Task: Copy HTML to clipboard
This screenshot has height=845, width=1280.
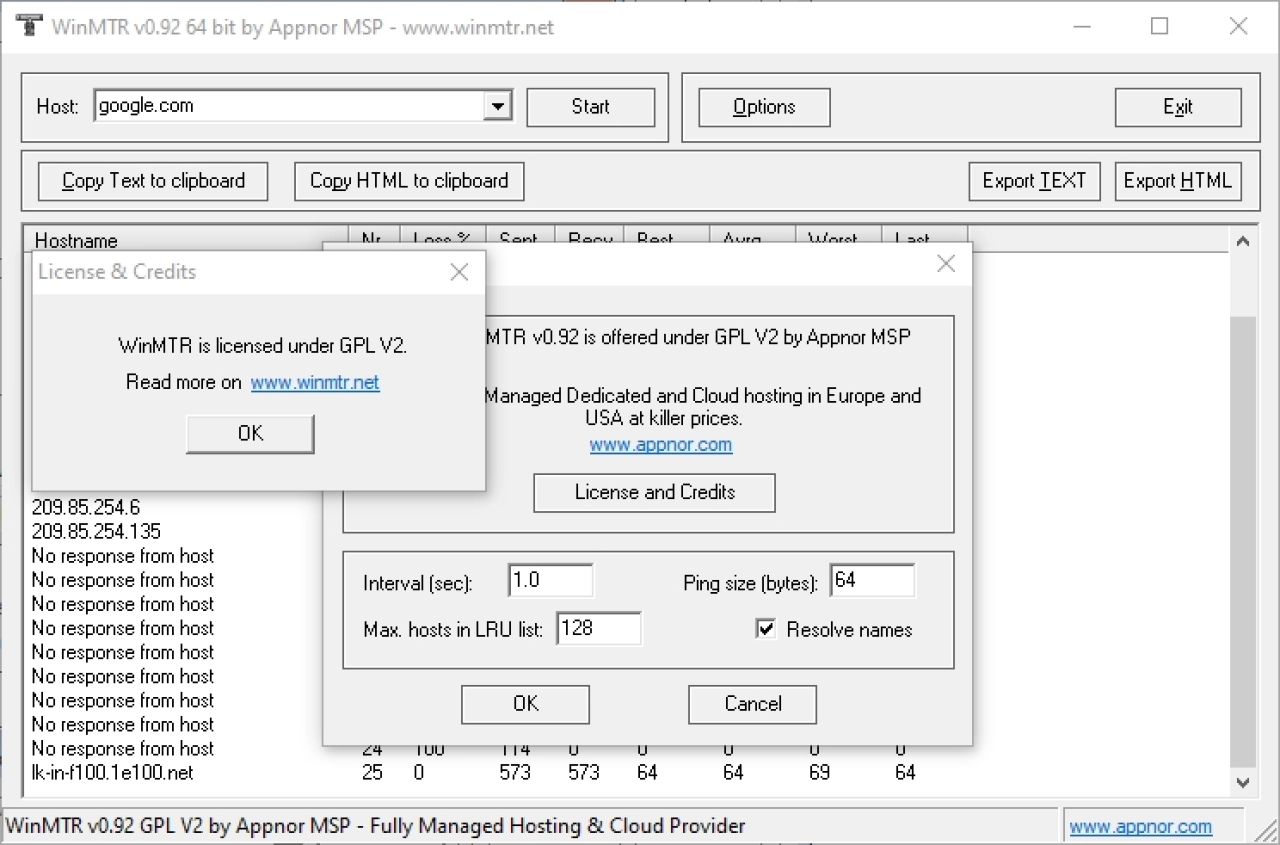Action: pyautogui.click(x=409, y=181)
